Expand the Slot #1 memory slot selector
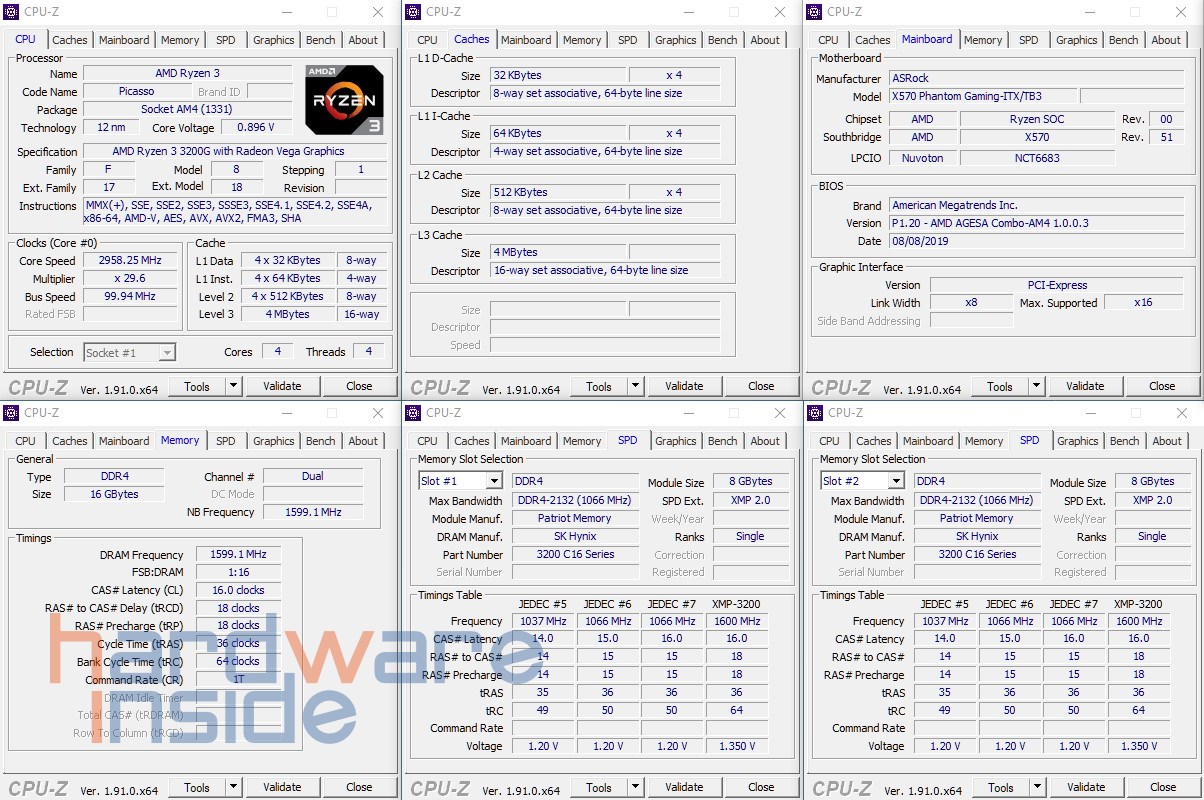This screenshot has width=1204, height=800. [x=493, y=481]
